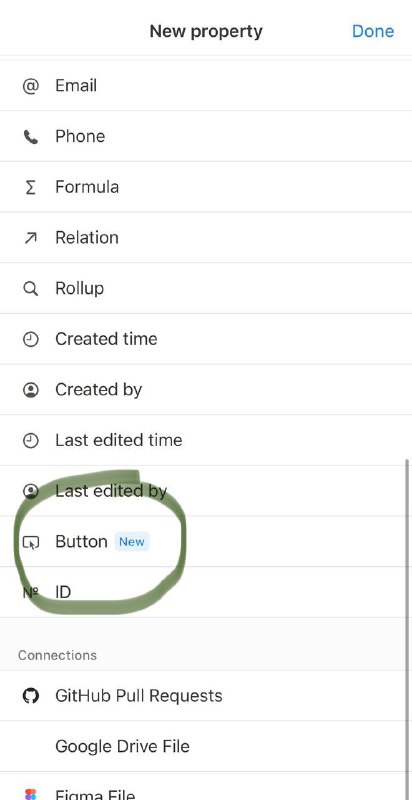The height and width of the screenshot is (800, 412).
Task: Click the Button property cursor icon
Action: coord(31,542)
